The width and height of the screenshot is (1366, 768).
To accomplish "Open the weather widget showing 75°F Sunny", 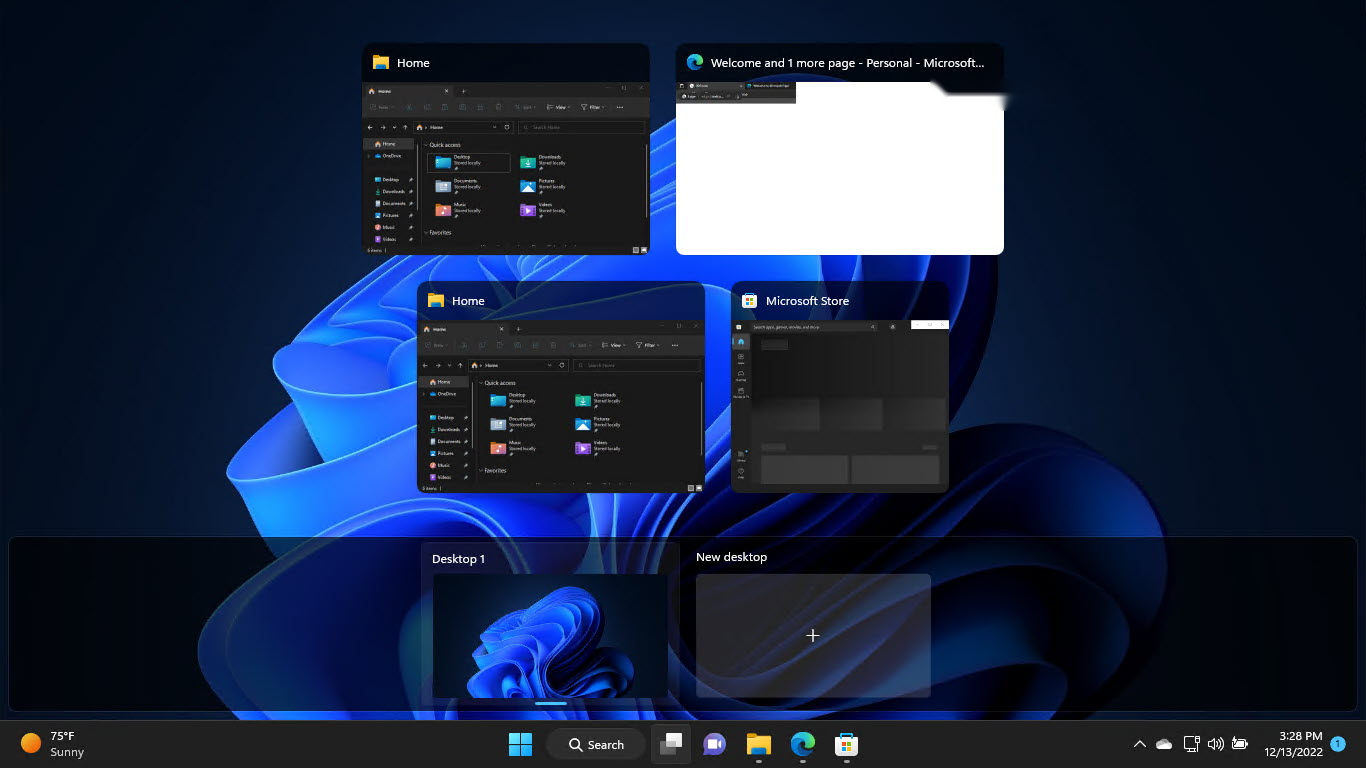I will pos(53,744).
